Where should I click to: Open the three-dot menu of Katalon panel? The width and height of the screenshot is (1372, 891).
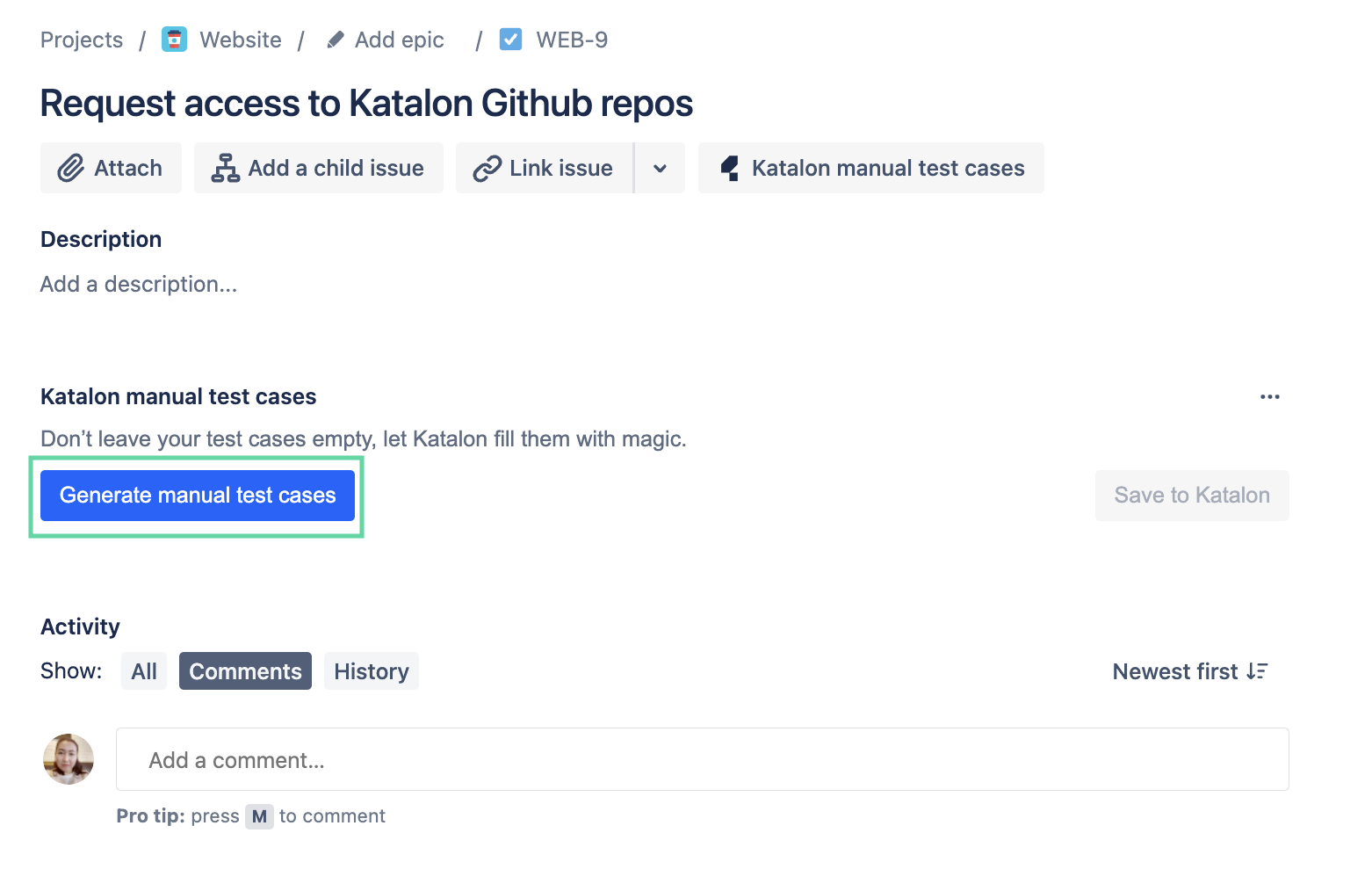tap(1270, 396)
